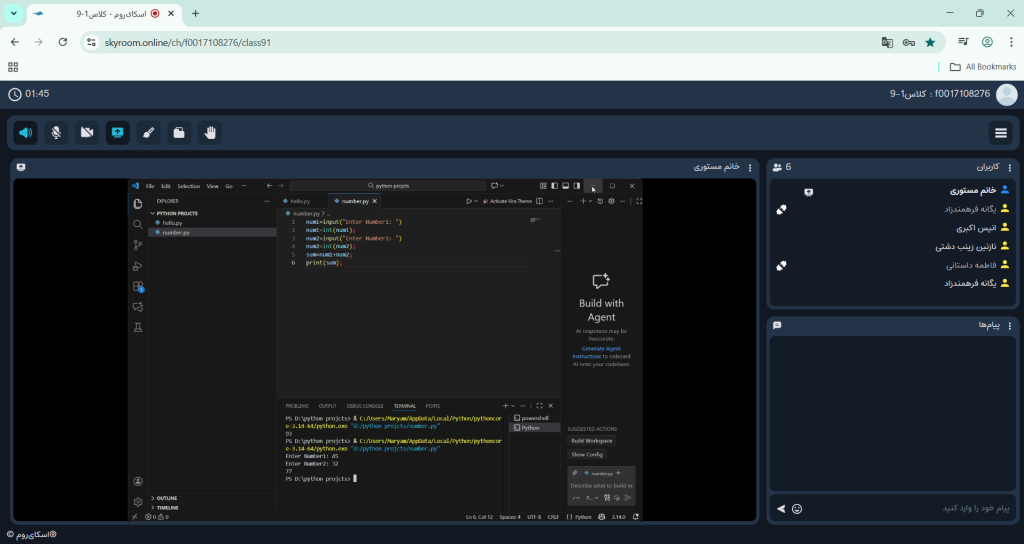Open the whiteboard brush tool

(x=148, y=132)
